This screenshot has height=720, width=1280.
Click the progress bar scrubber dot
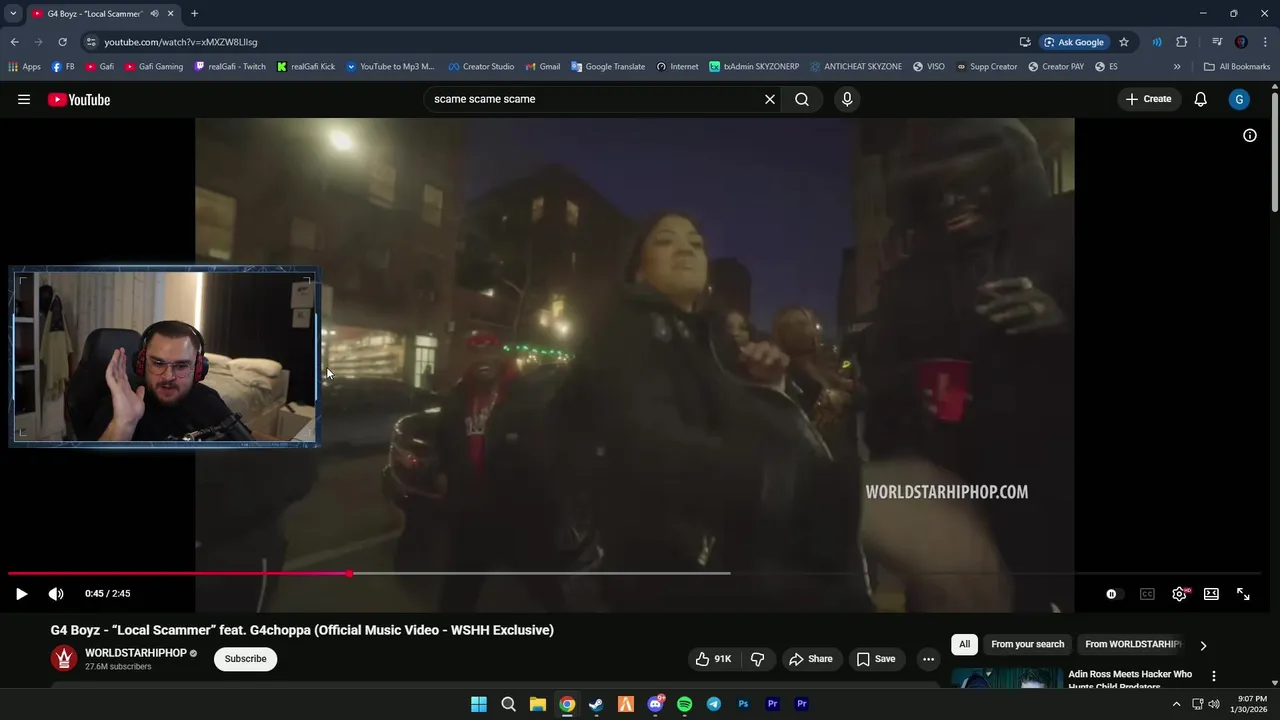pos(349,573)
